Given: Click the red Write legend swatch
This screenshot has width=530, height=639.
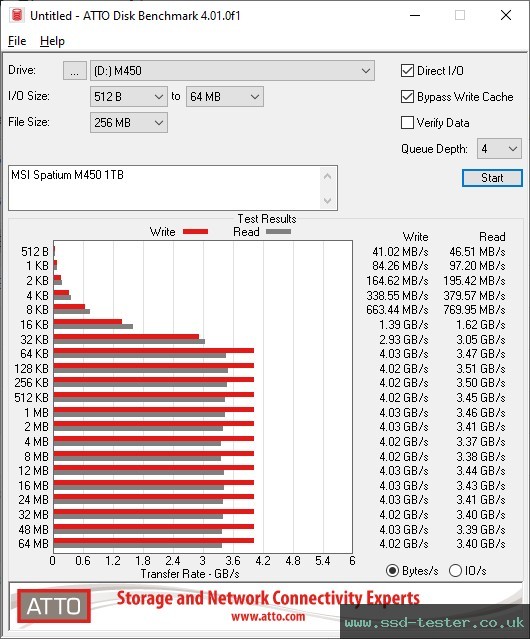Looking at the screenshot, I should click(196, 232).
